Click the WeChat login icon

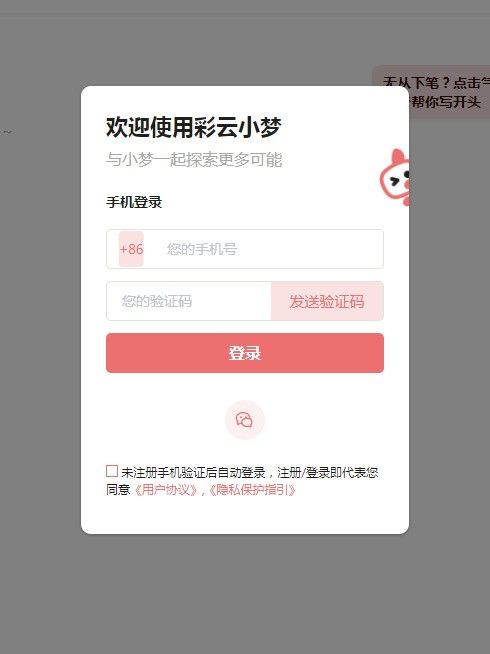[245, 420]
